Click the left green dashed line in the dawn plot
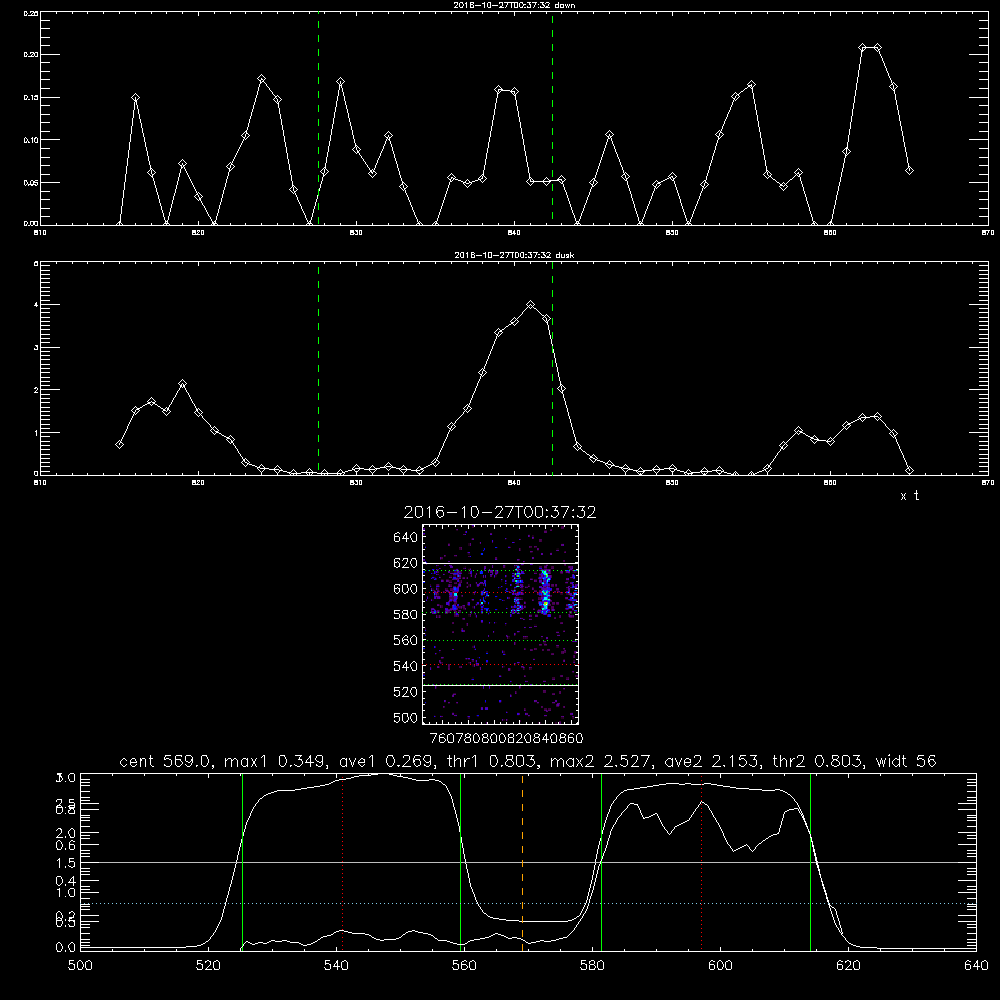The height and width of the screenshot is (1000, 1000). click(x=318, y=118)
